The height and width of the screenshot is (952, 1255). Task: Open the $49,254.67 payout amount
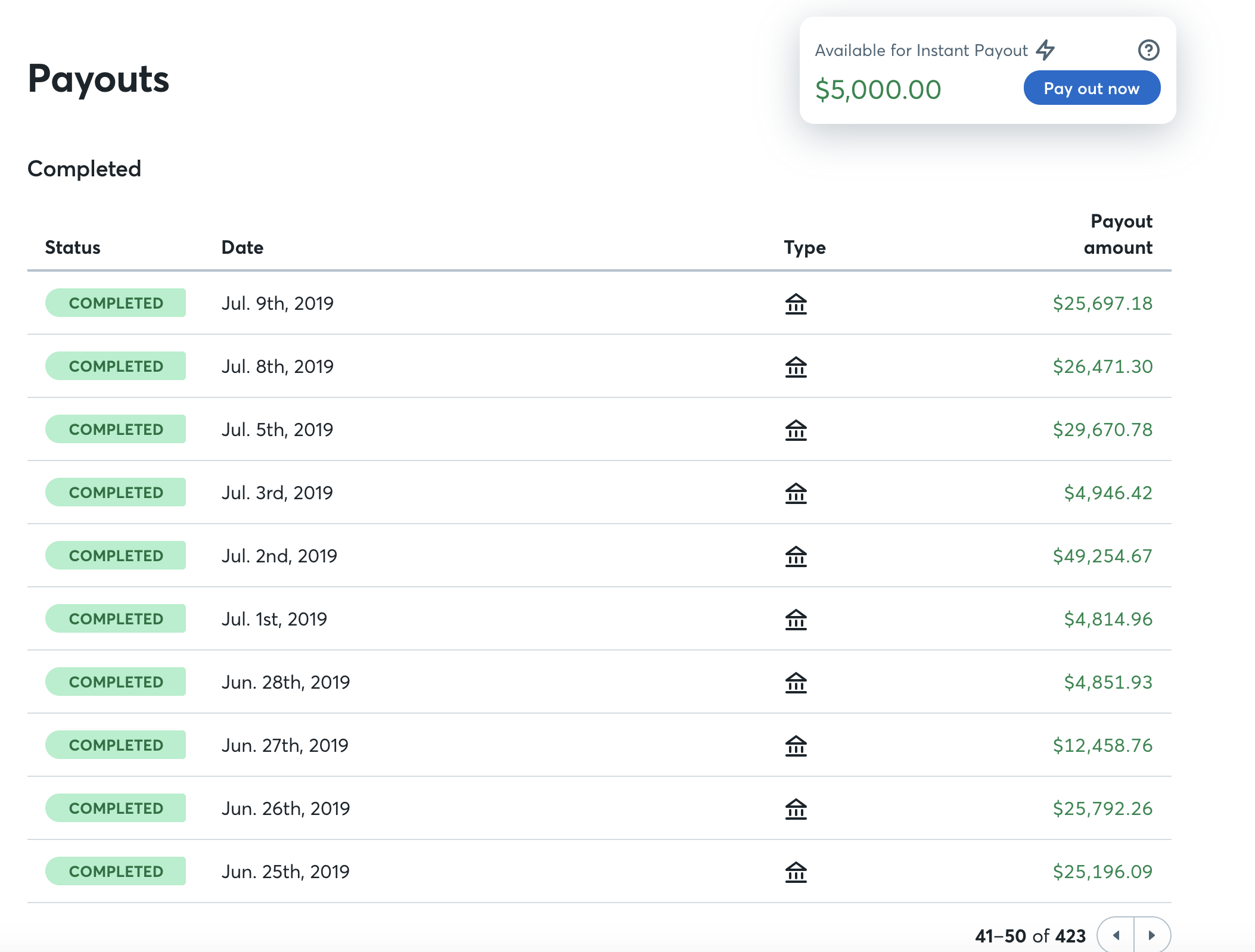coord(1102,556)
